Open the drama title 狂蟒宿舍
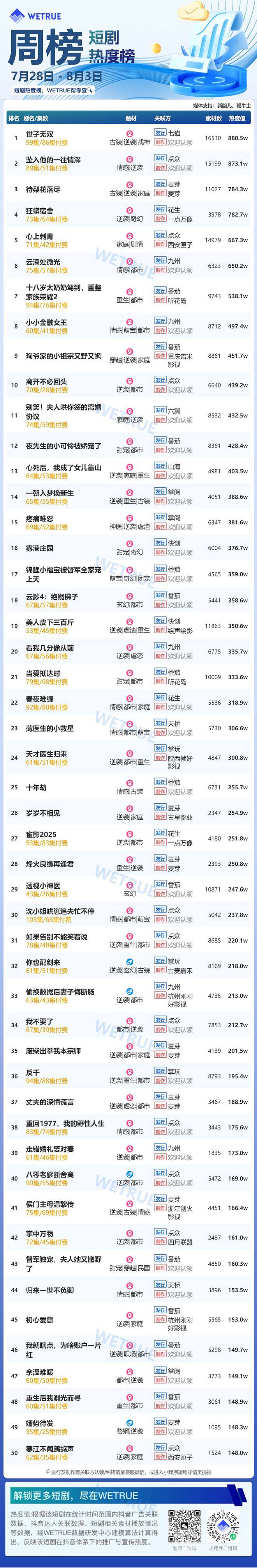Screen dimensions: 257x1568 coord(39,211)
